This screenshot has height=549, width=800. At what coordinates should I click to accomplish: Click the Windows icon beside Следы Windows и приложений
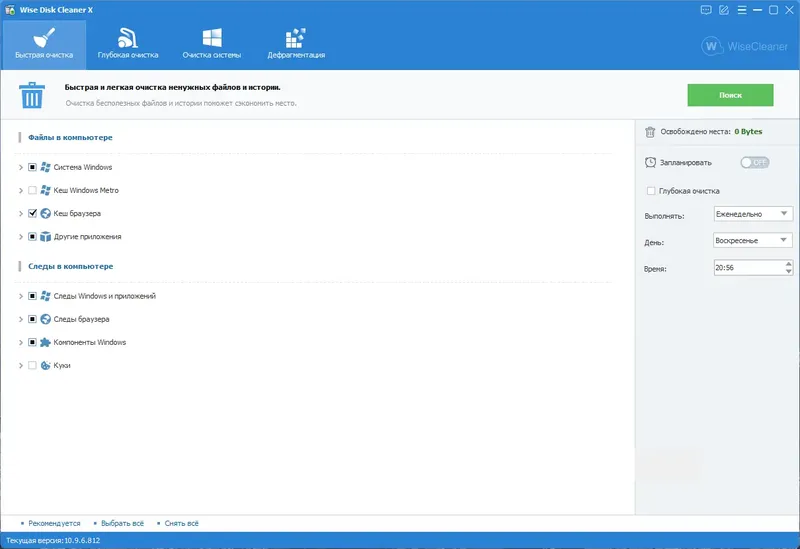tap(45, 295)
